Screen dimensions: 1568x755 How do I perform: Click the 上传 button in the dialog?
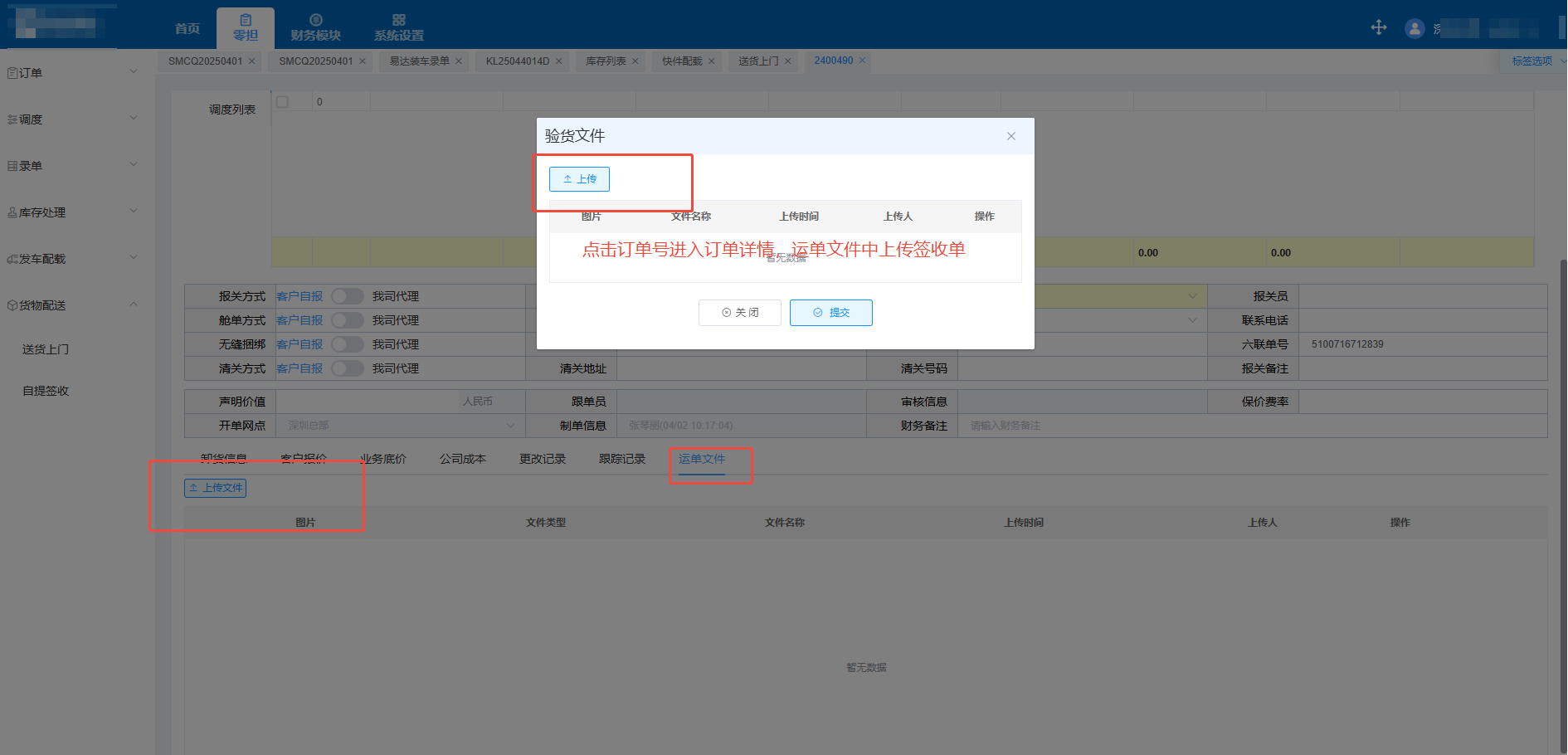[579, 179]
